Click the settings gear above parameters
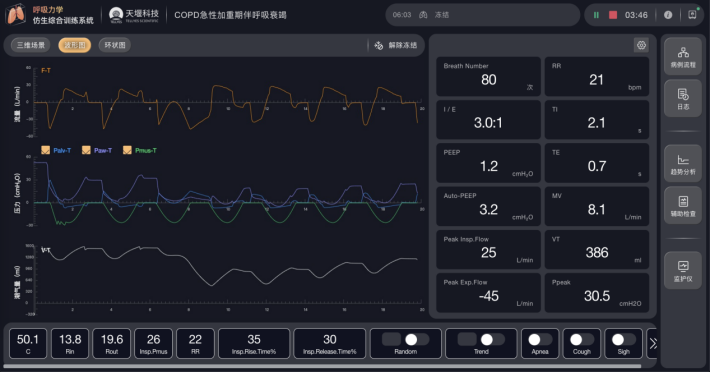The height and width of the screenshot is (372, 710). [641, 45]
